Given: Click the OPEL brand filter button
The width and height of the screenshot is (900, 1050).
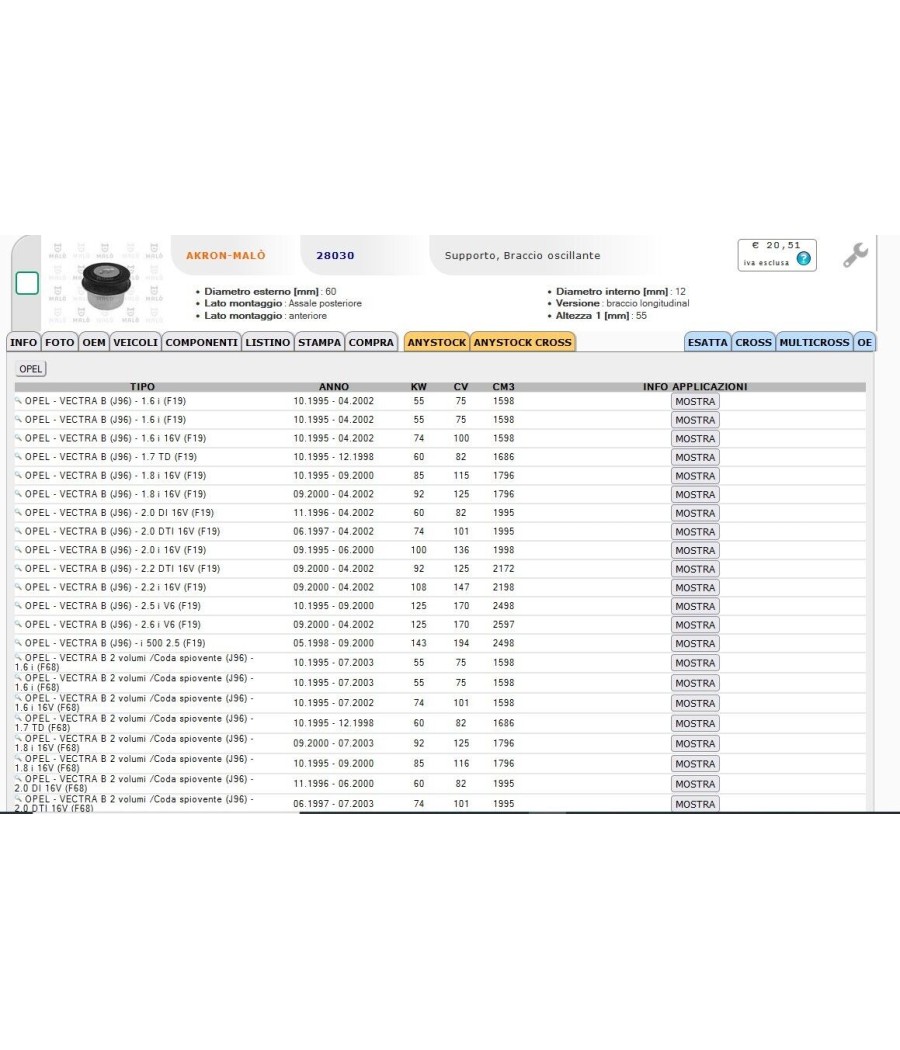Looking at the screenshot, I should 31,369.
